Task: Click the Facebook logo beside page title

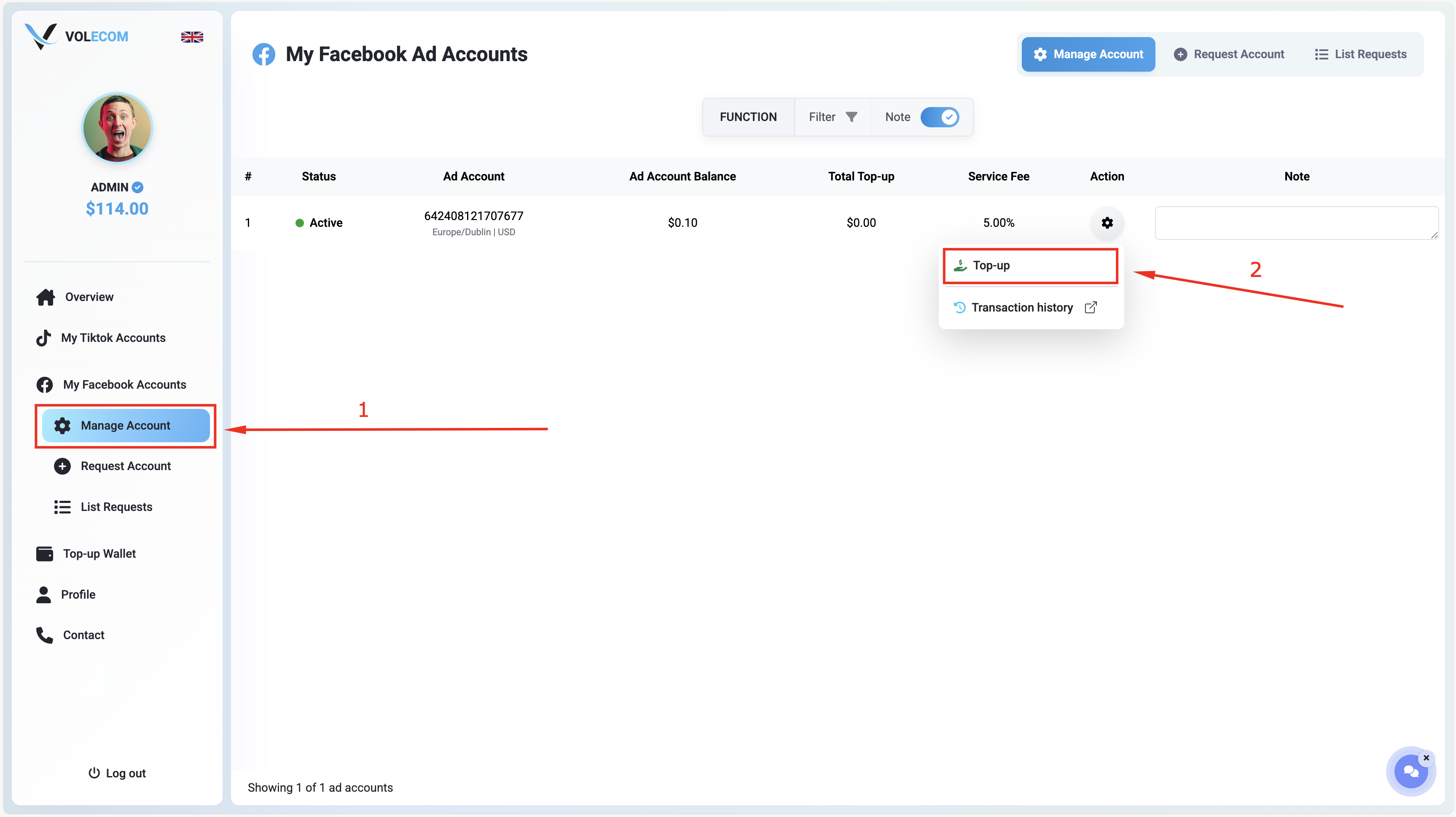Action: pos(263,54)
